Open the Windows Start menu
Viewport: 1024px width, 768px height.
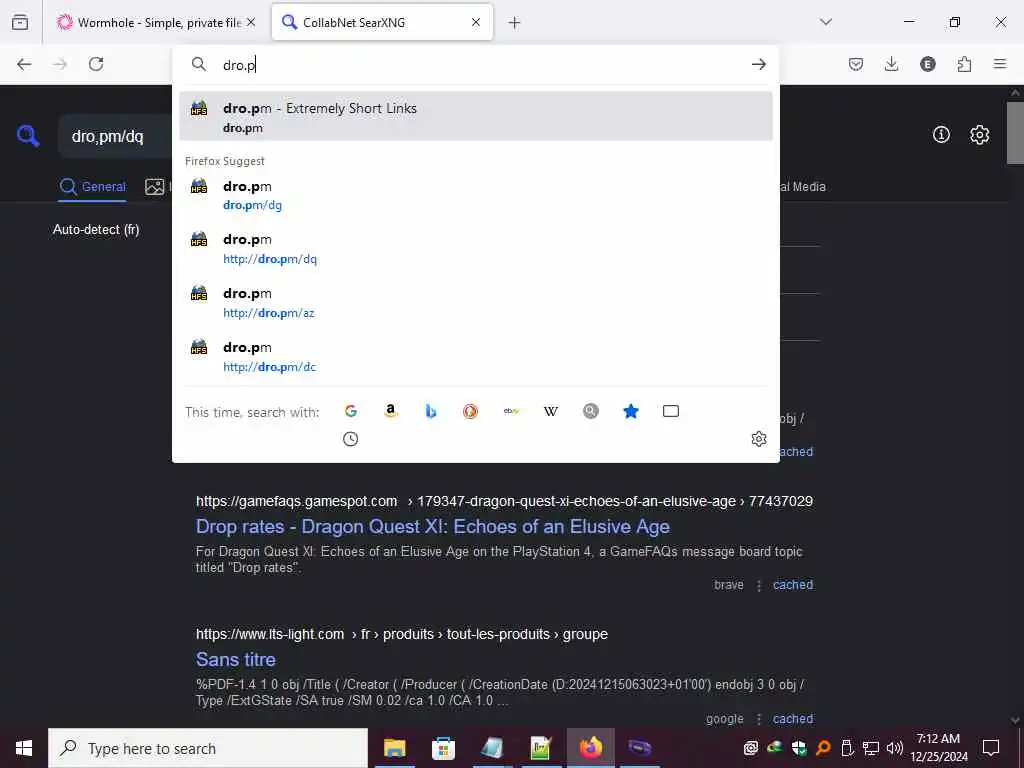point(24,748)
